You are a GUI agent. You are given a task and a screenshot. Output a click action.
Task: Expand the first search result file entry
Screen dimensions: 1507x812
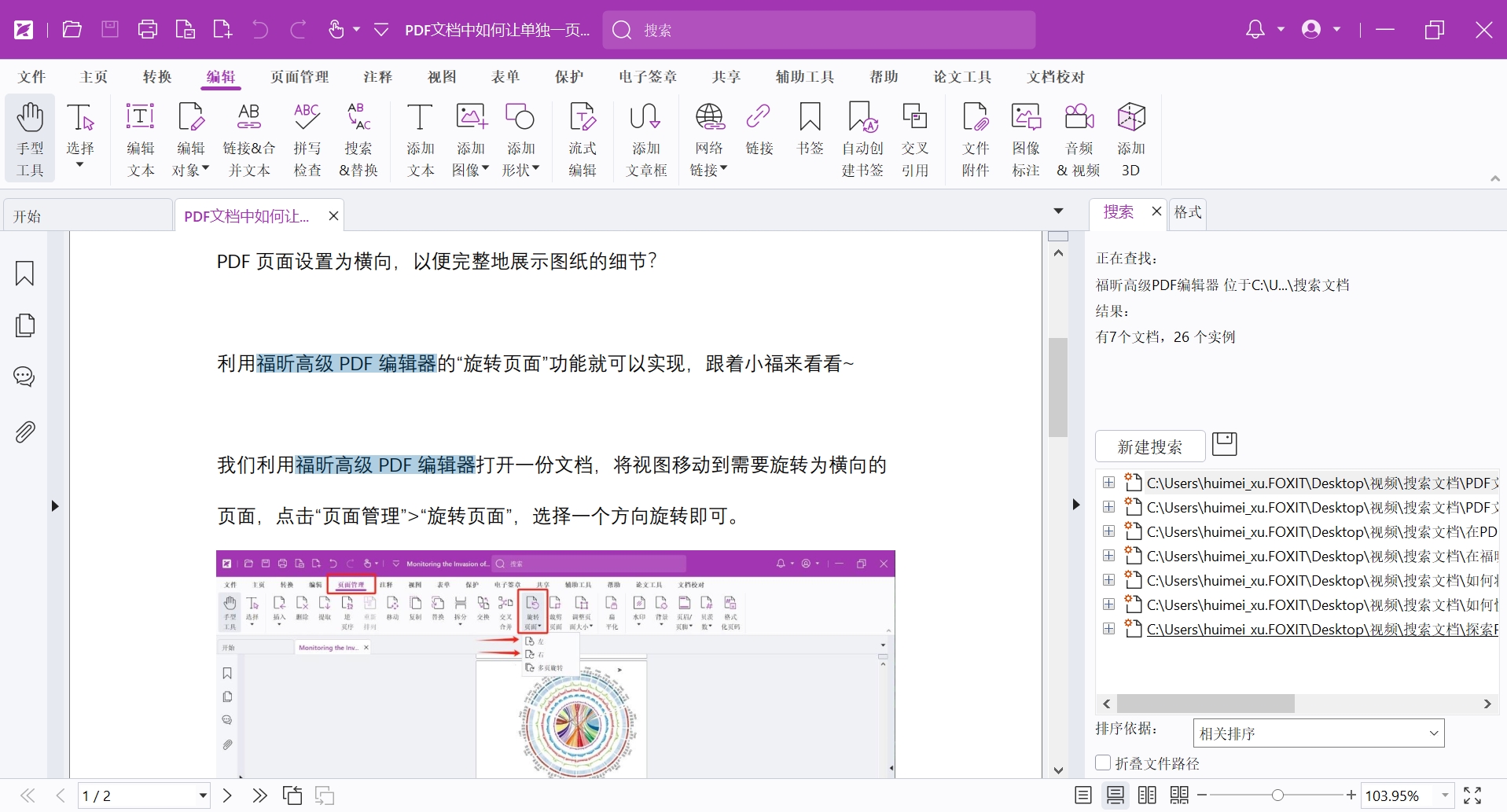1108,483
